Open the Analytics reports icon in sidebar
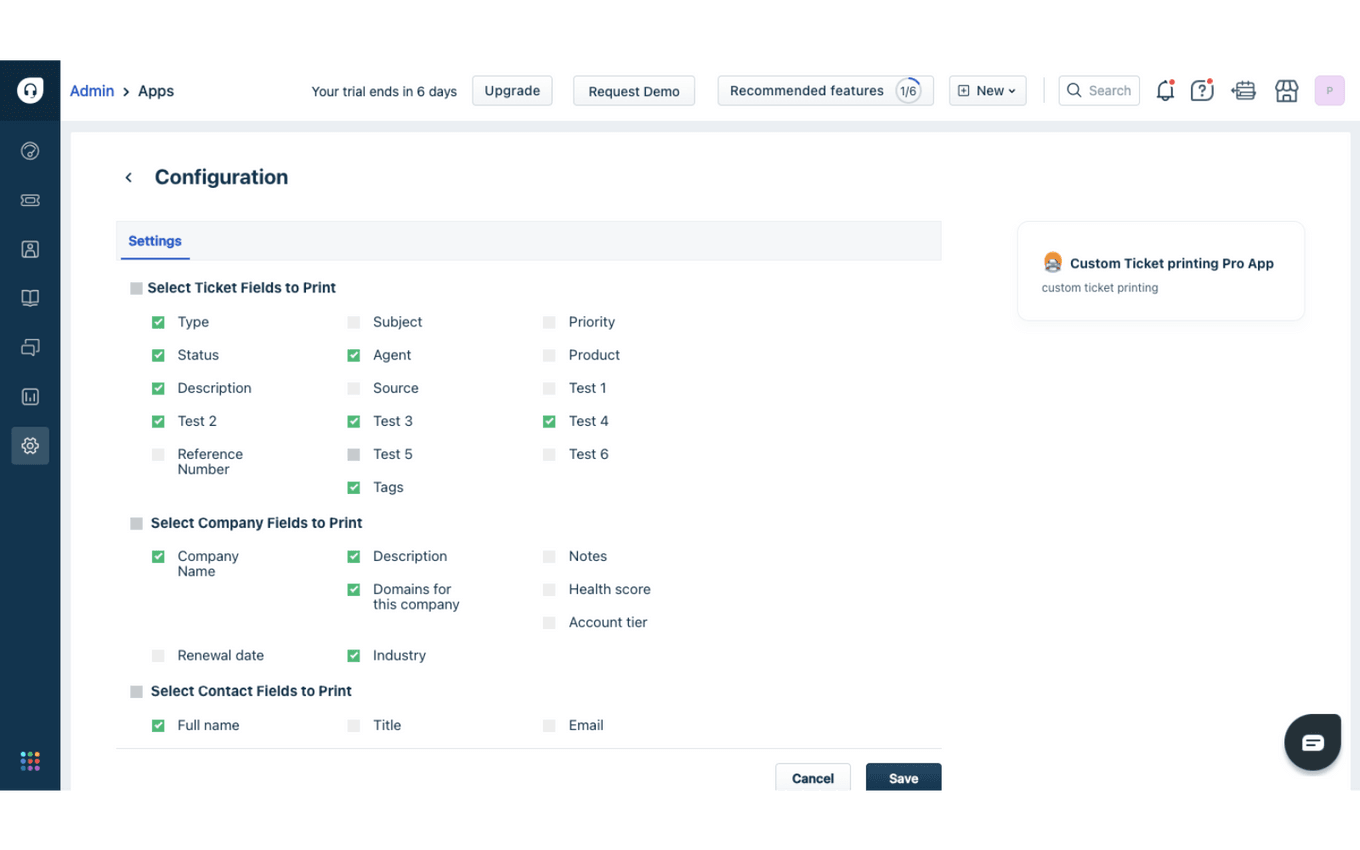The height and width of the screenshot is (850, 1360). (30, 397)
